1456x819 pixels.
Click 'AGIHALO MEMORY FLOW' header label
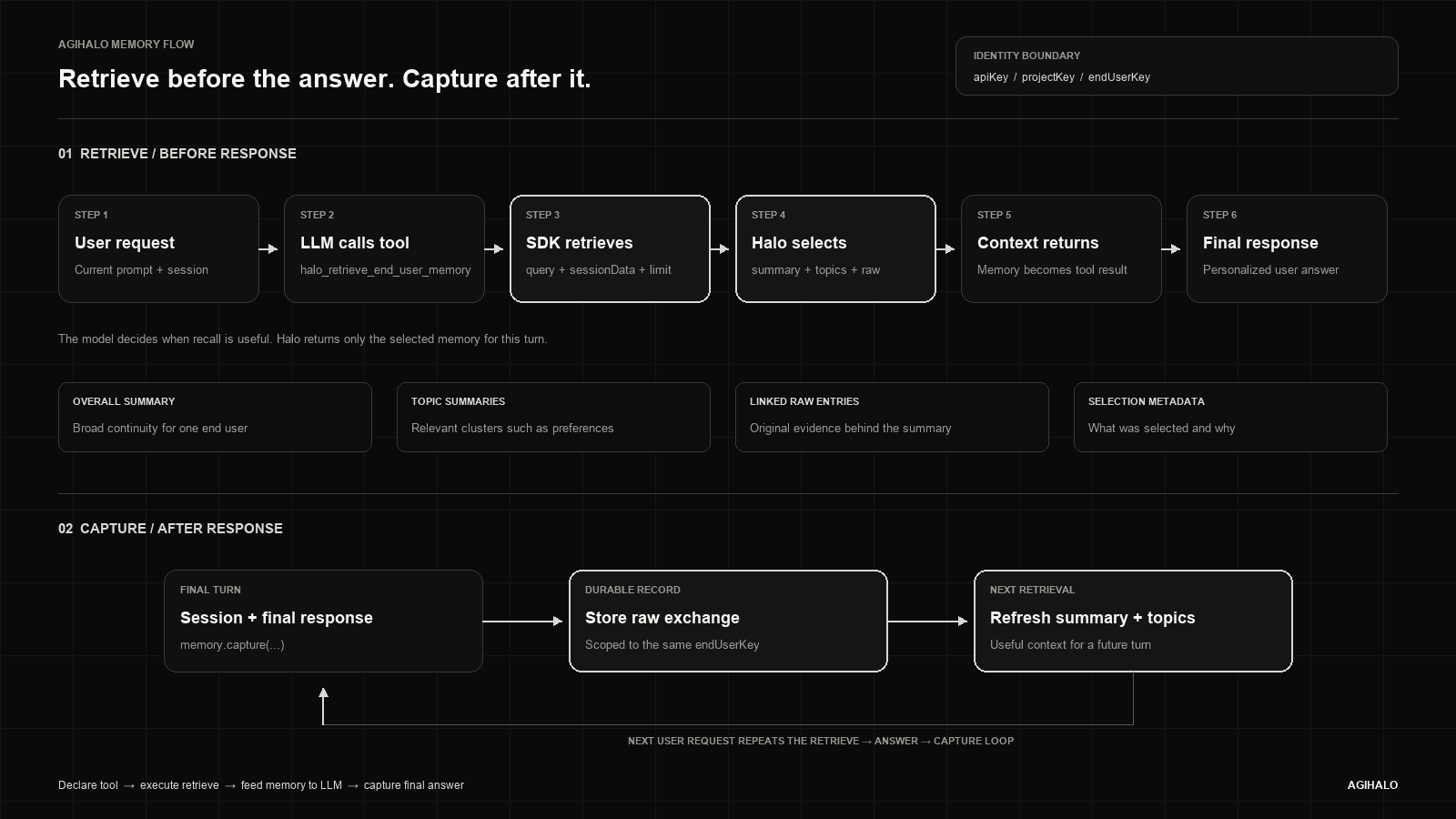126,45
